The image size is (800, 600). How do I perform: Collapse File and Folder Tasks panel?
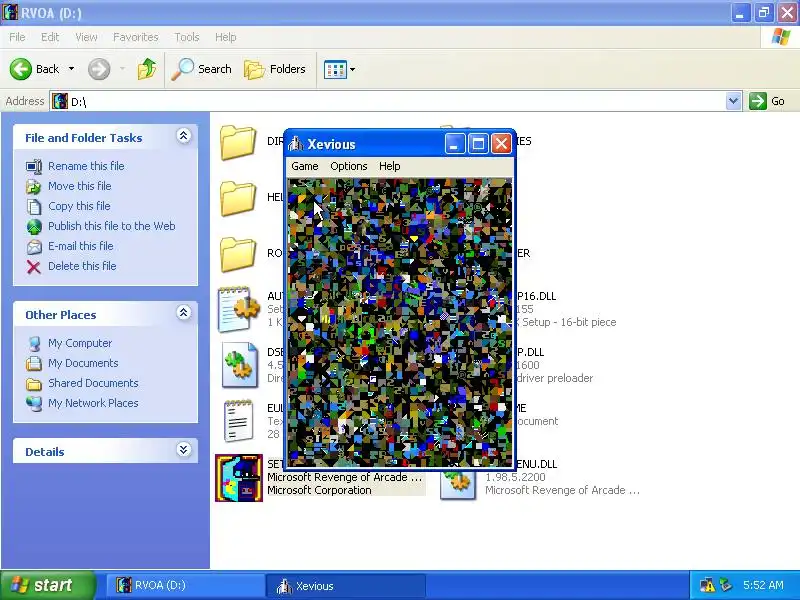click(184, 136)
